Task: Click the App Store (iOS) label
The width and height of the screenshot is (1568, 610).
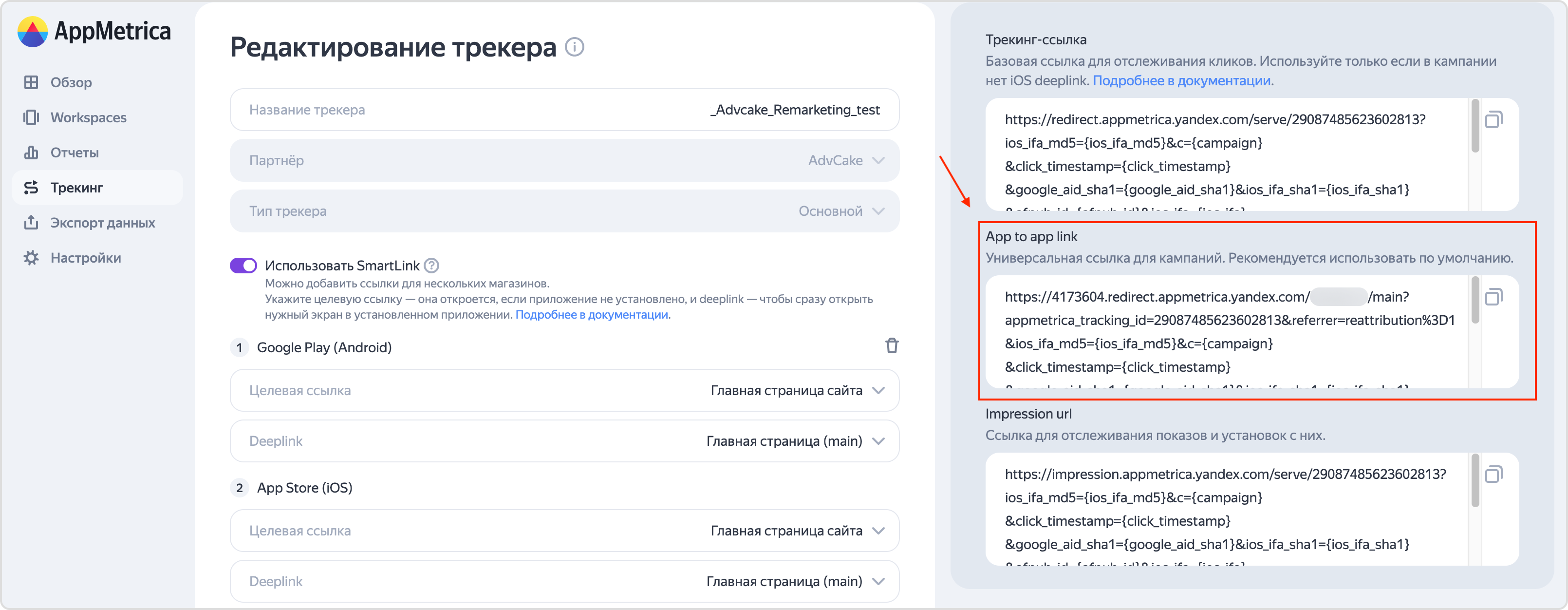Action: coord(304,488)
